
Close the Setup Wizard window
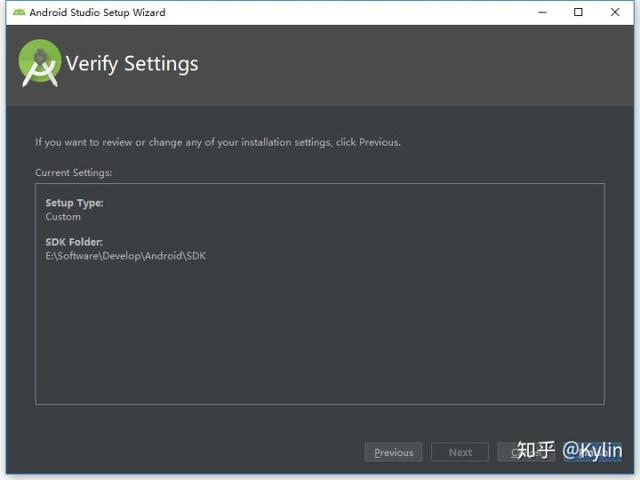click(x=615, y=12)
